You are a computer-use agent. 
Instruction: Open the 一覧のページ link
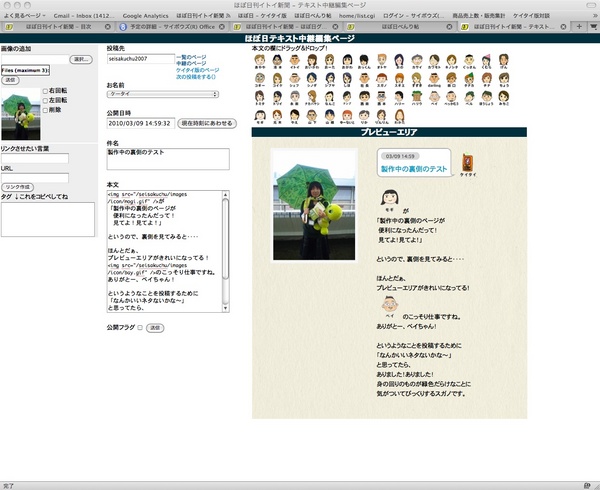tap(192, 58)
